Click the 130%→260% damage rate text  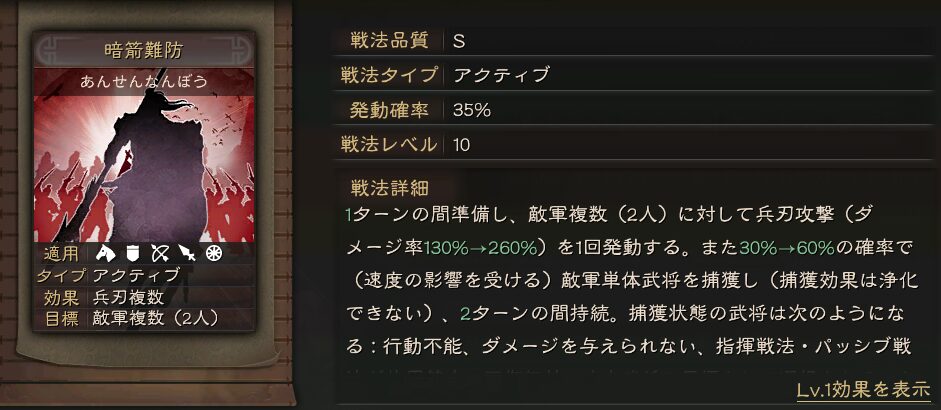(x=481, y=246)
